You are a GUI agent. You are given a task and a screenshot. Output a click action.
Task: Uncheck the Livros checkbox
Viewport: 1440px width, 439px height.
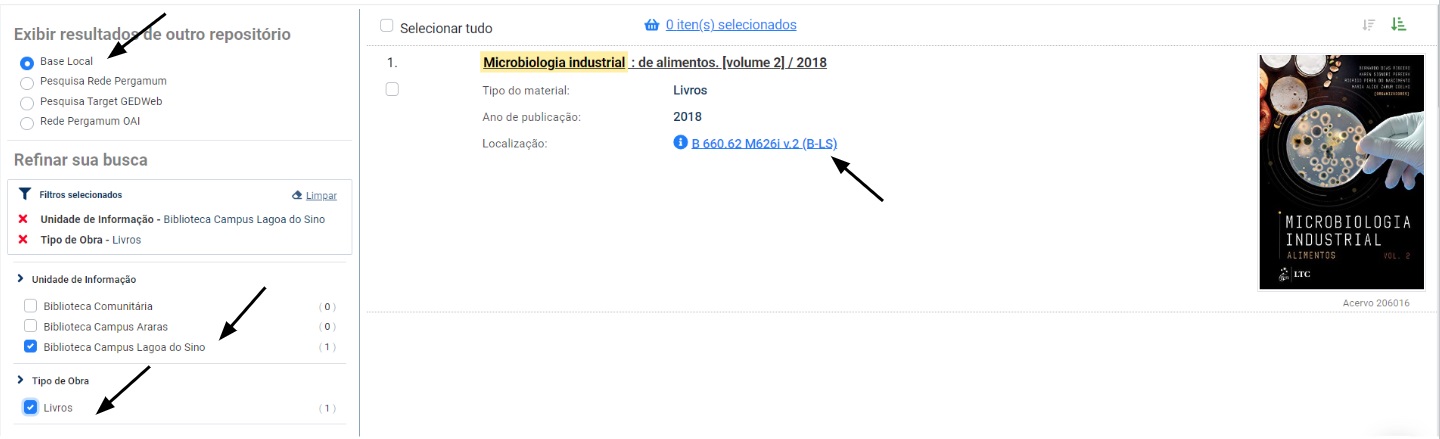click(31, 407)
